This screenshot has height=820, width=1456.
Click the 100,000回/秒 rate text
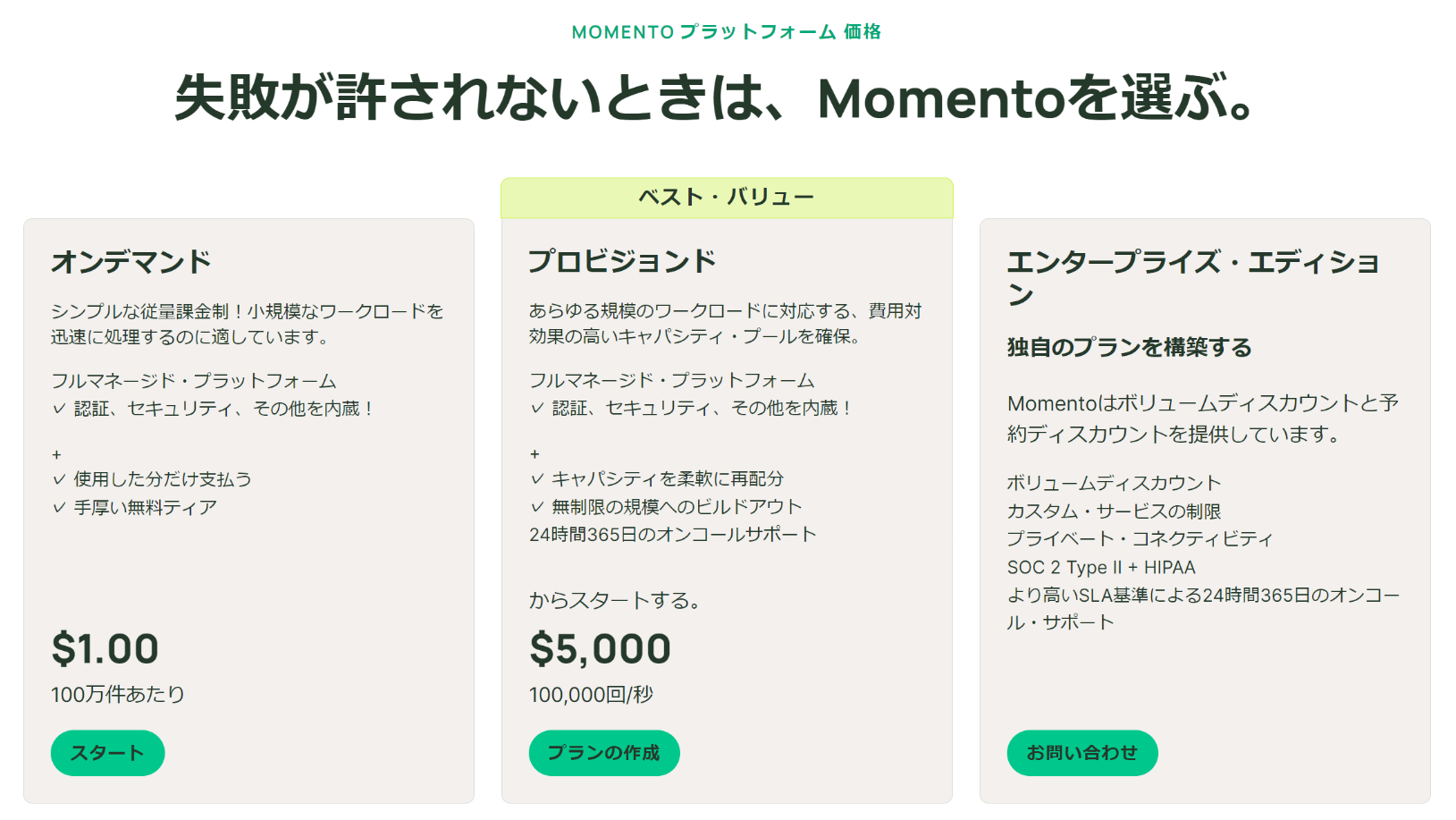[591, 695]
